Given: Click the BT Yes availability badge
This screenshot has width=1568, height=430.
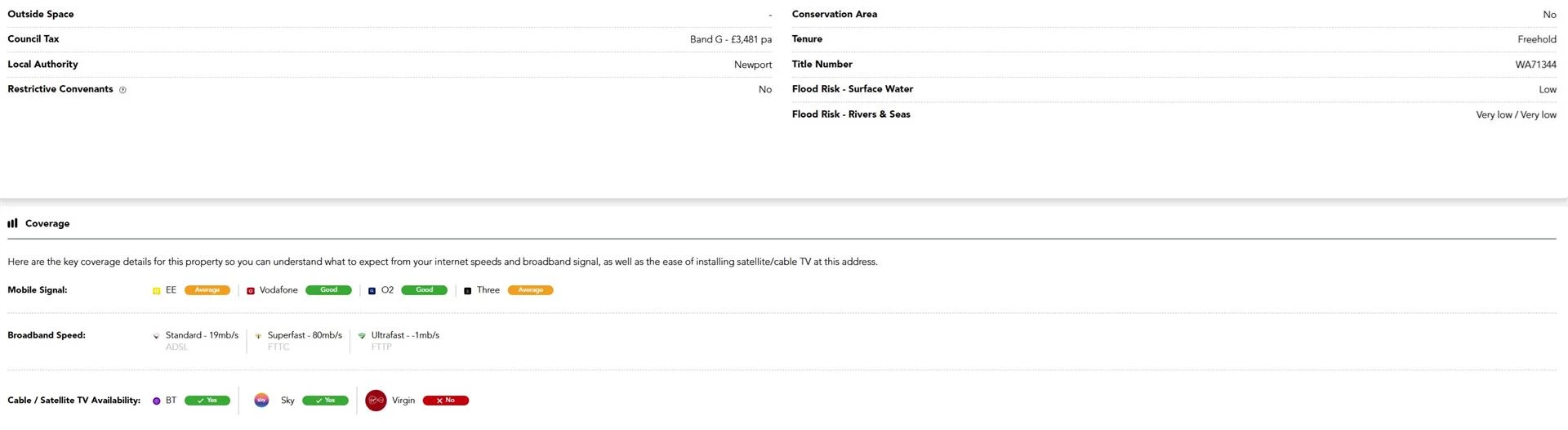Looking at the screenshot, I should (207, 401).
